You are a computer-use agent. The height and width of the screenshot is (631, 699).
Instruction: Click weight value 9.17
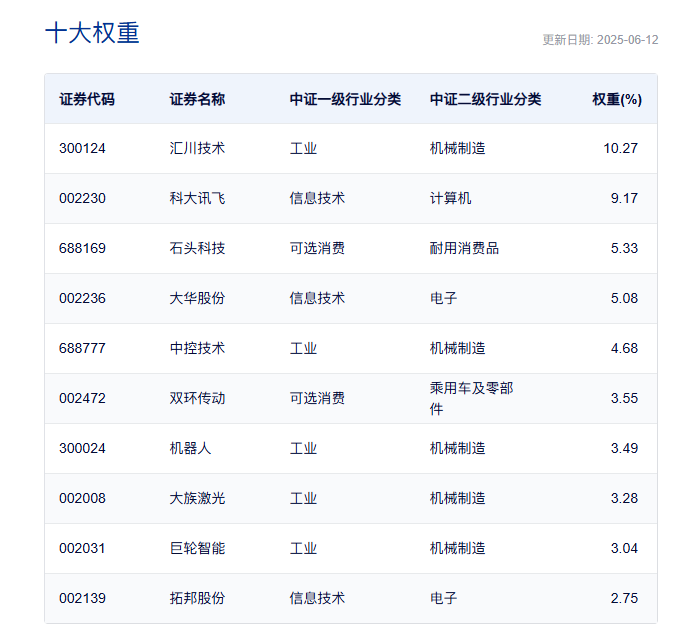coord(624,198)
